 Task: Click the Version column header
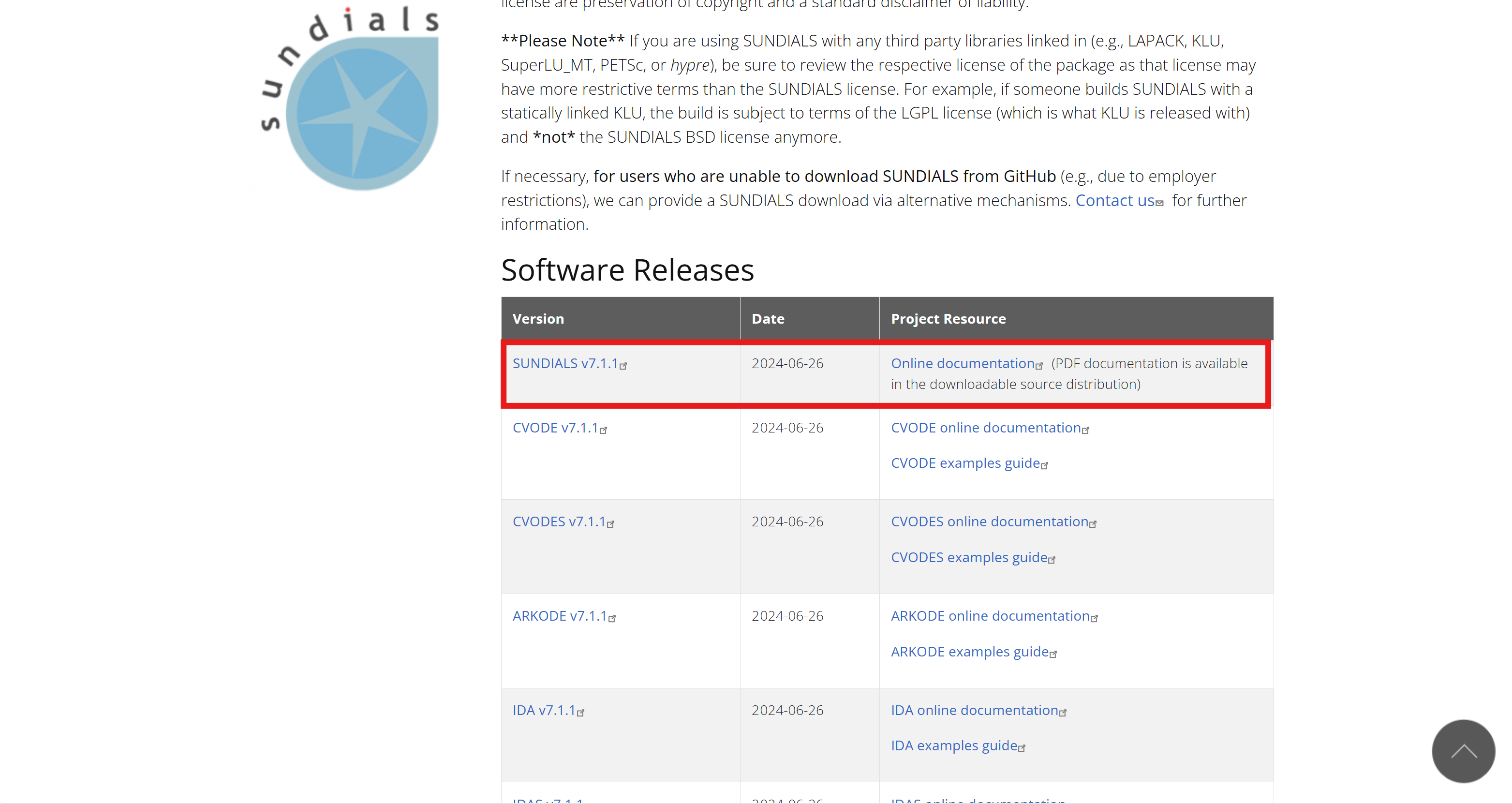(x=538, y=319)
